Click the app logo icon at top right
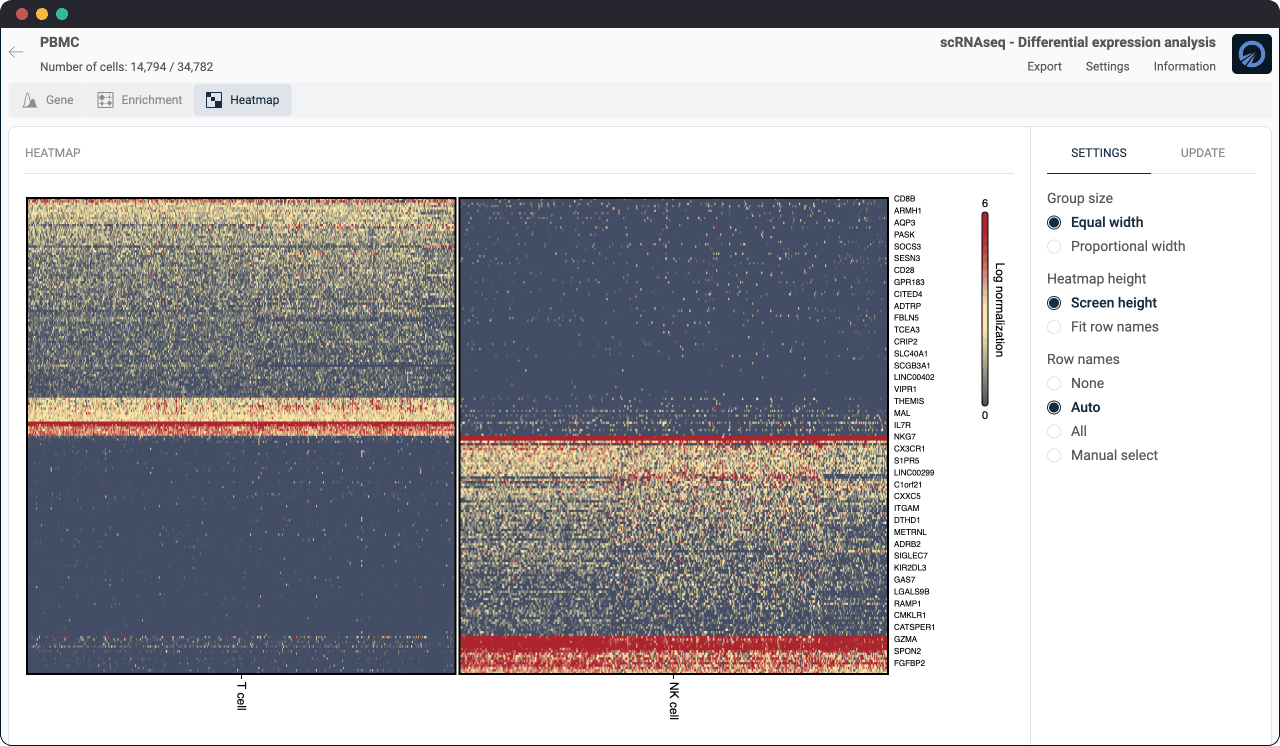The image size is (1280, 746). click(1251, 54)
